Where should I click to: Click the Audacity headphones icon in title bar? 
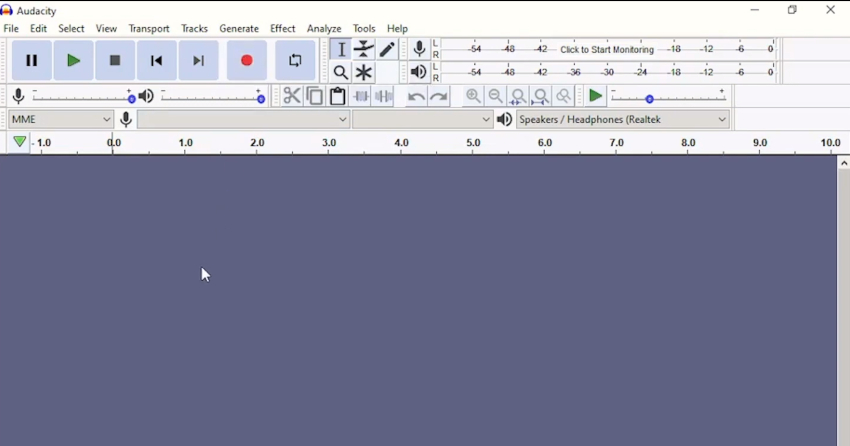(x=7, y=10)
